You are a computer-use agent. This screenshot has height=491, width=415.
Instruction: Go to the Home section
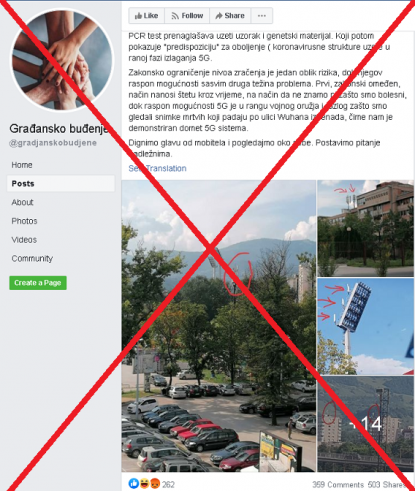pyautogui.click(x=22, y=165)
